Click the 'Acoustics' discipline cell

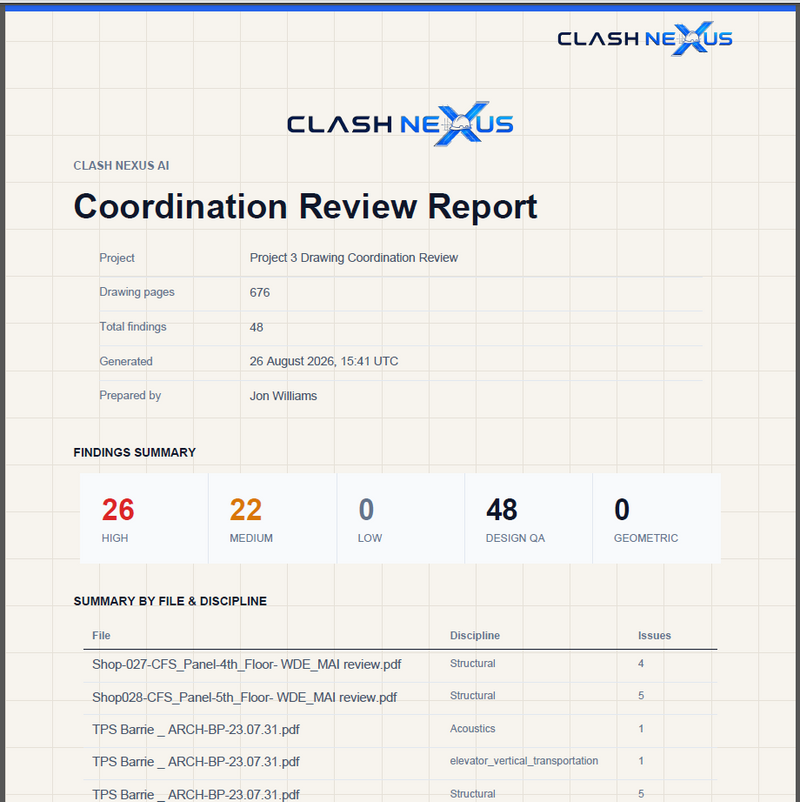point(473,728)
